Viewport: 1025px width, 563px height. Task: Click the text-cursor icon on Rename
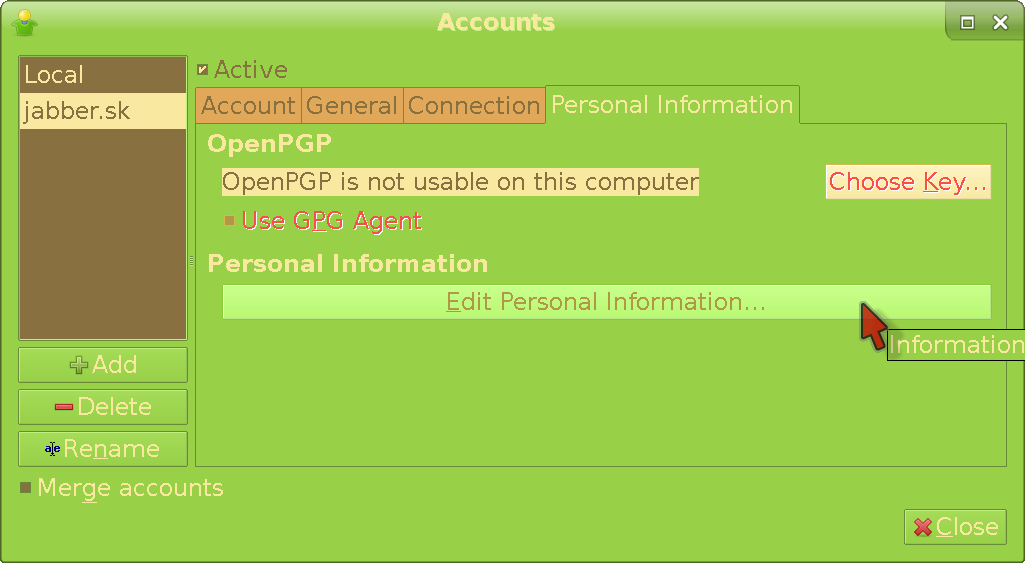pos(53,449)
